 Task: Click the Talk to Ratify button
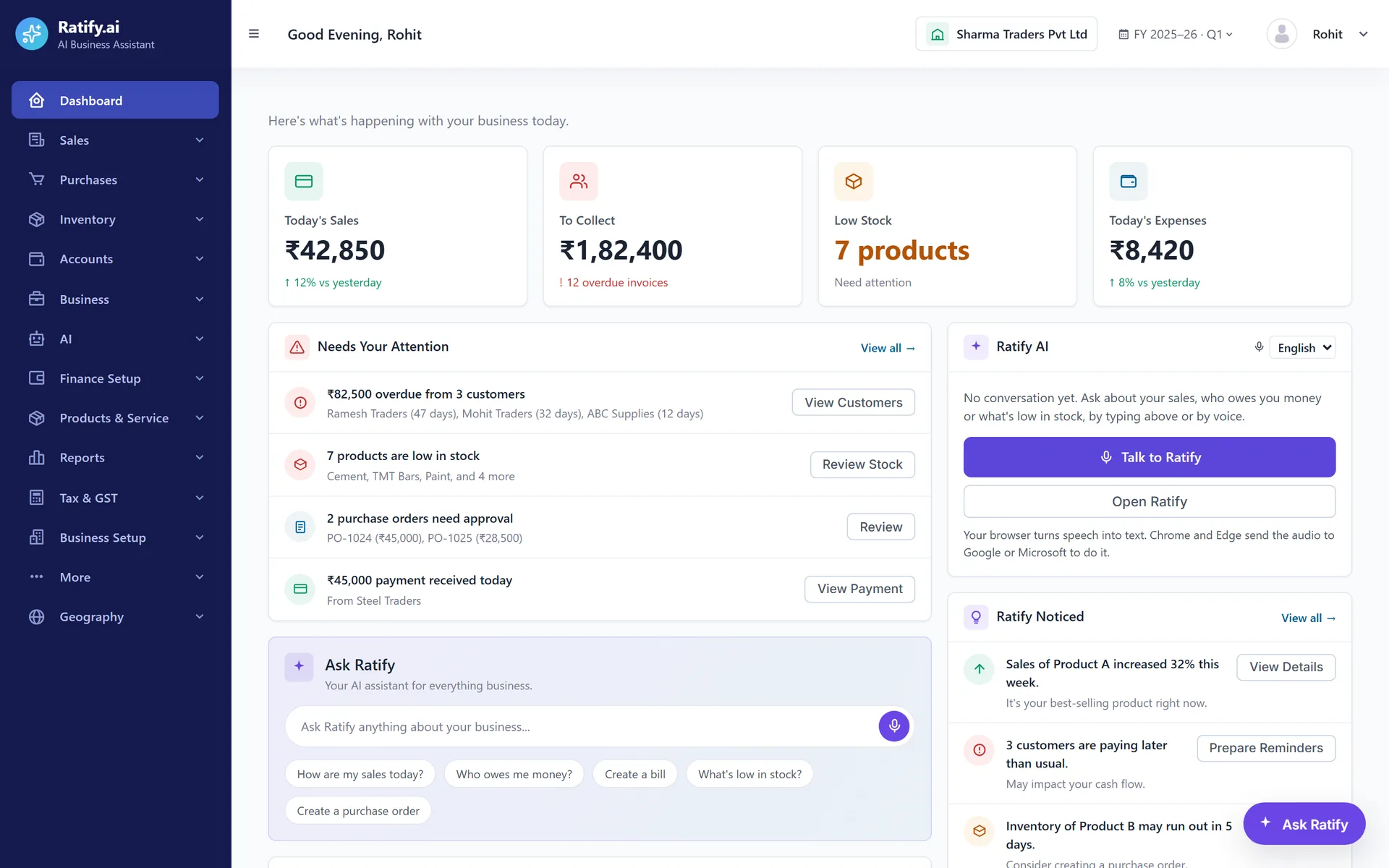point(1149,457)
